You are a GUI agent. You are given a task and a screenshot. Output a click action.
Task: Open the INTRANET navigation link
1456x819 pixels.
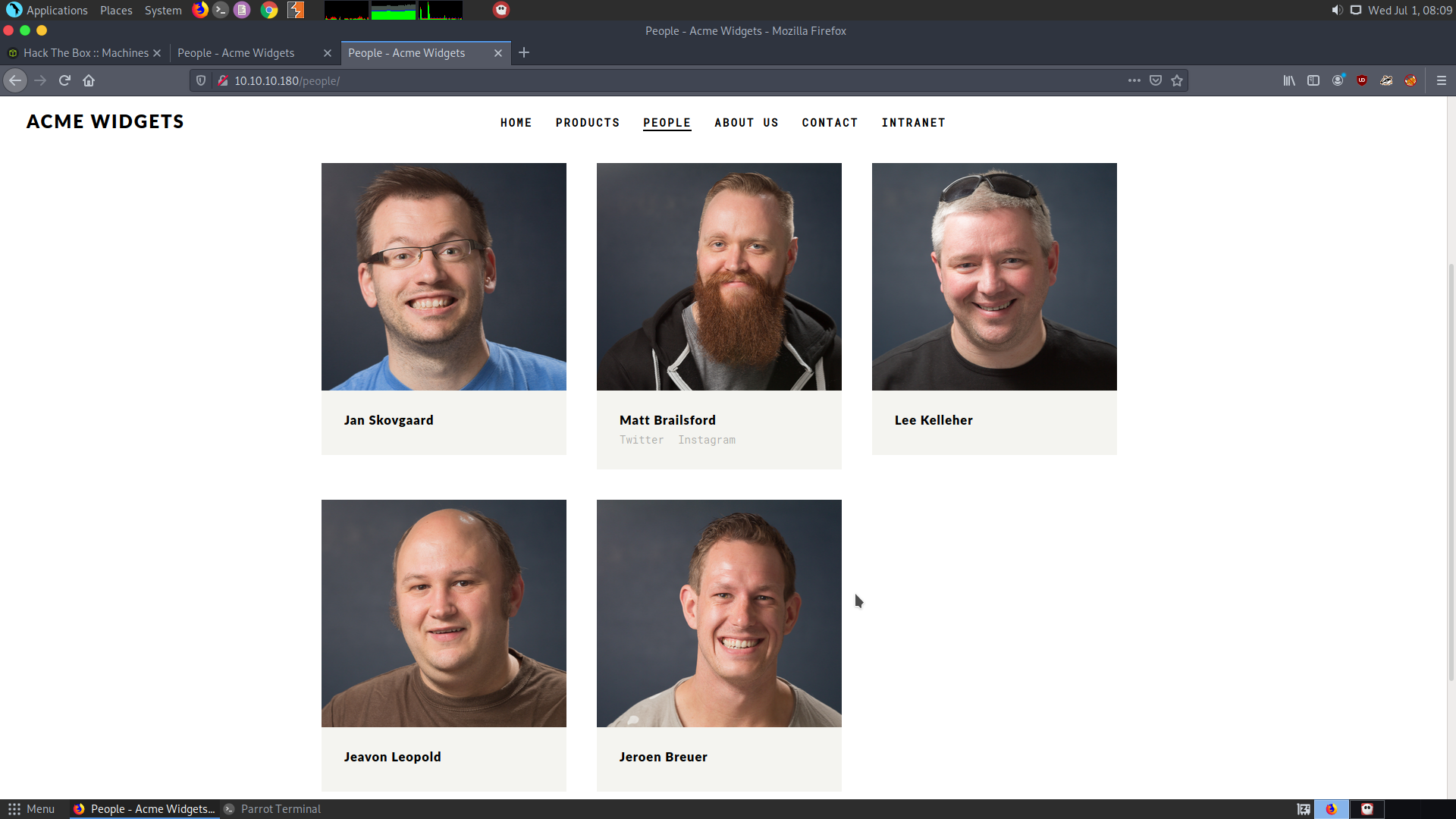[x=913, y=123]
